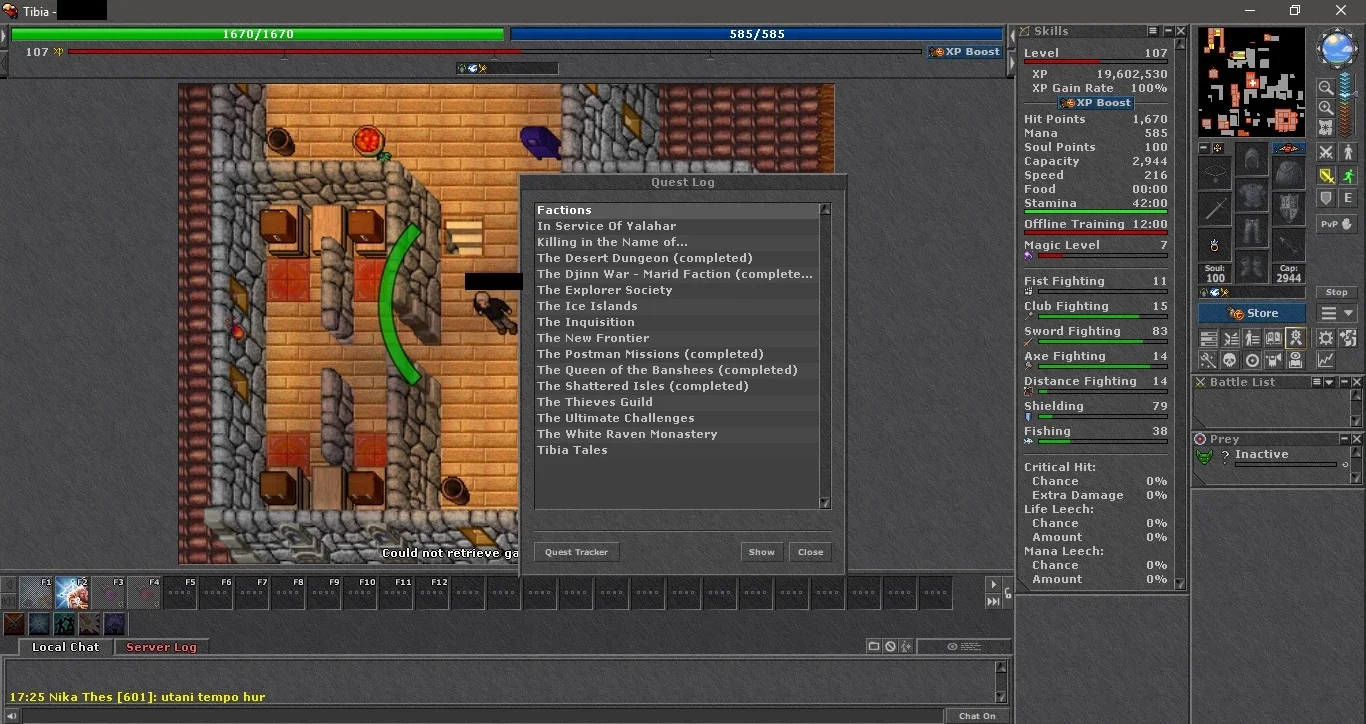Expand the three-line menu dropdown

[x=1337, y=313]
